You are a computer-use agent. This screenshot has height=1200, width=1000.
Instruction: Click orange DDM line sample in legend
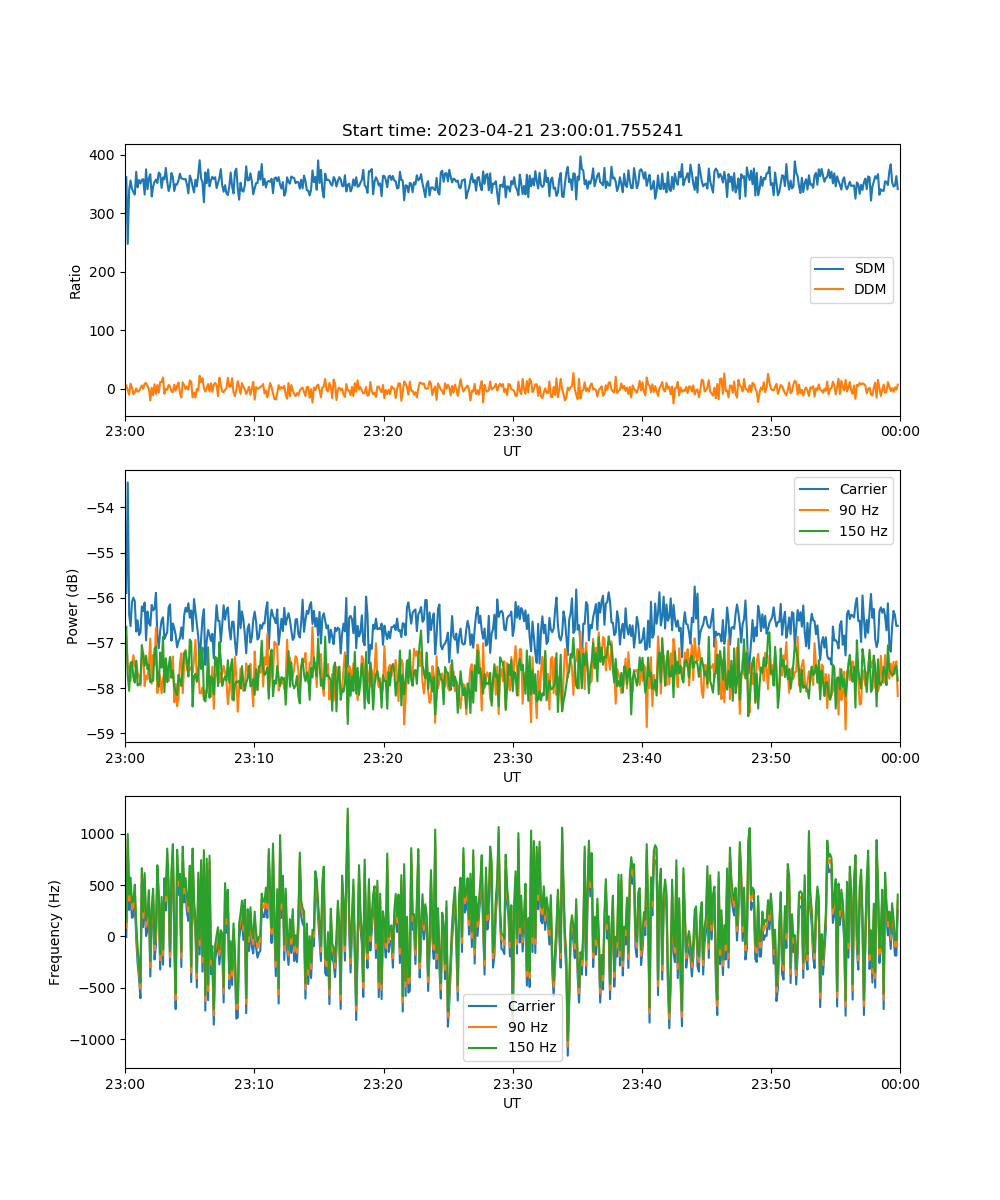(831, 290)
